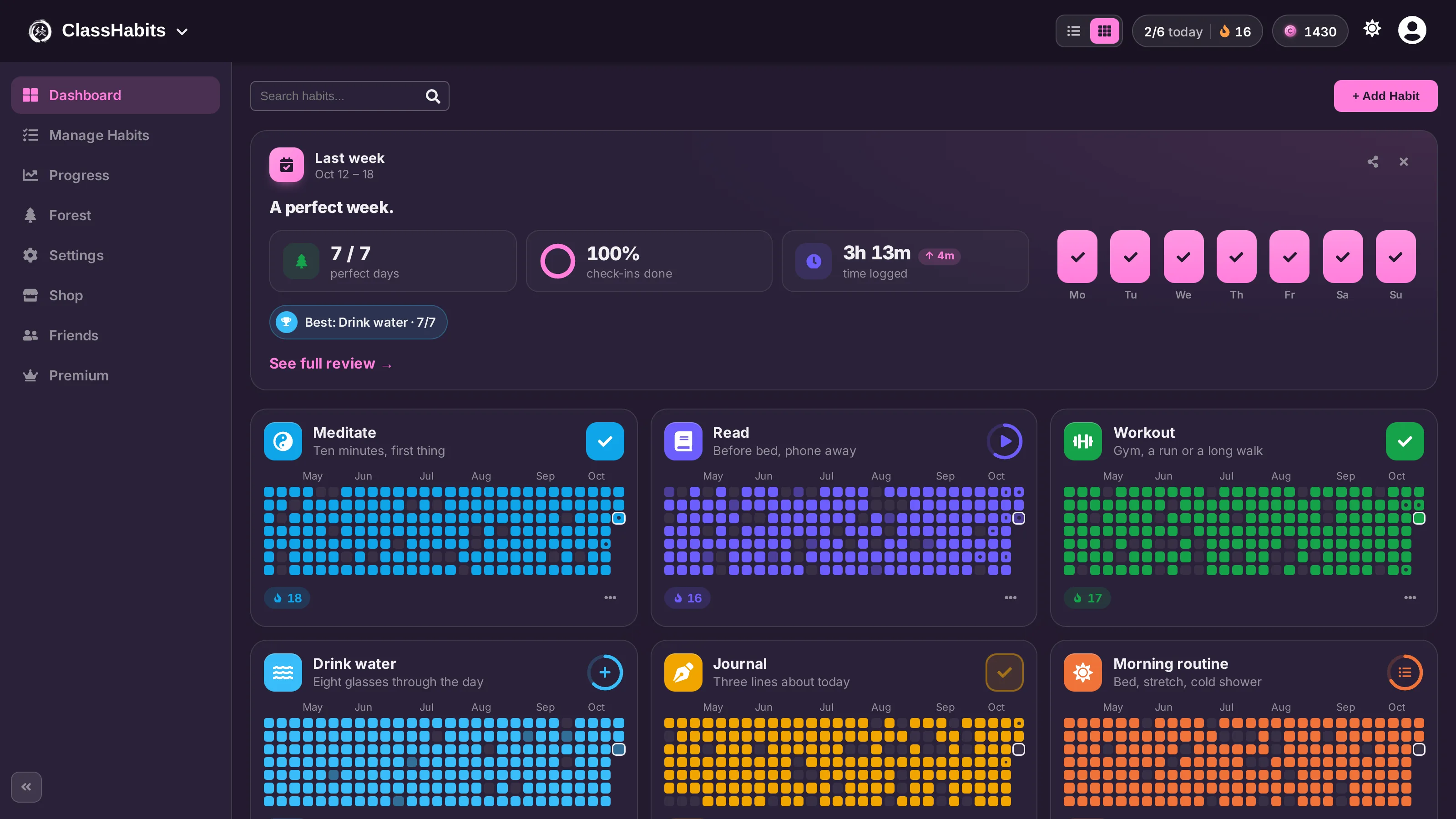Click the search magnifier icon
The width and height of the screenshot is (1456, 819).
pyautogui.click(x=433, y=96)
